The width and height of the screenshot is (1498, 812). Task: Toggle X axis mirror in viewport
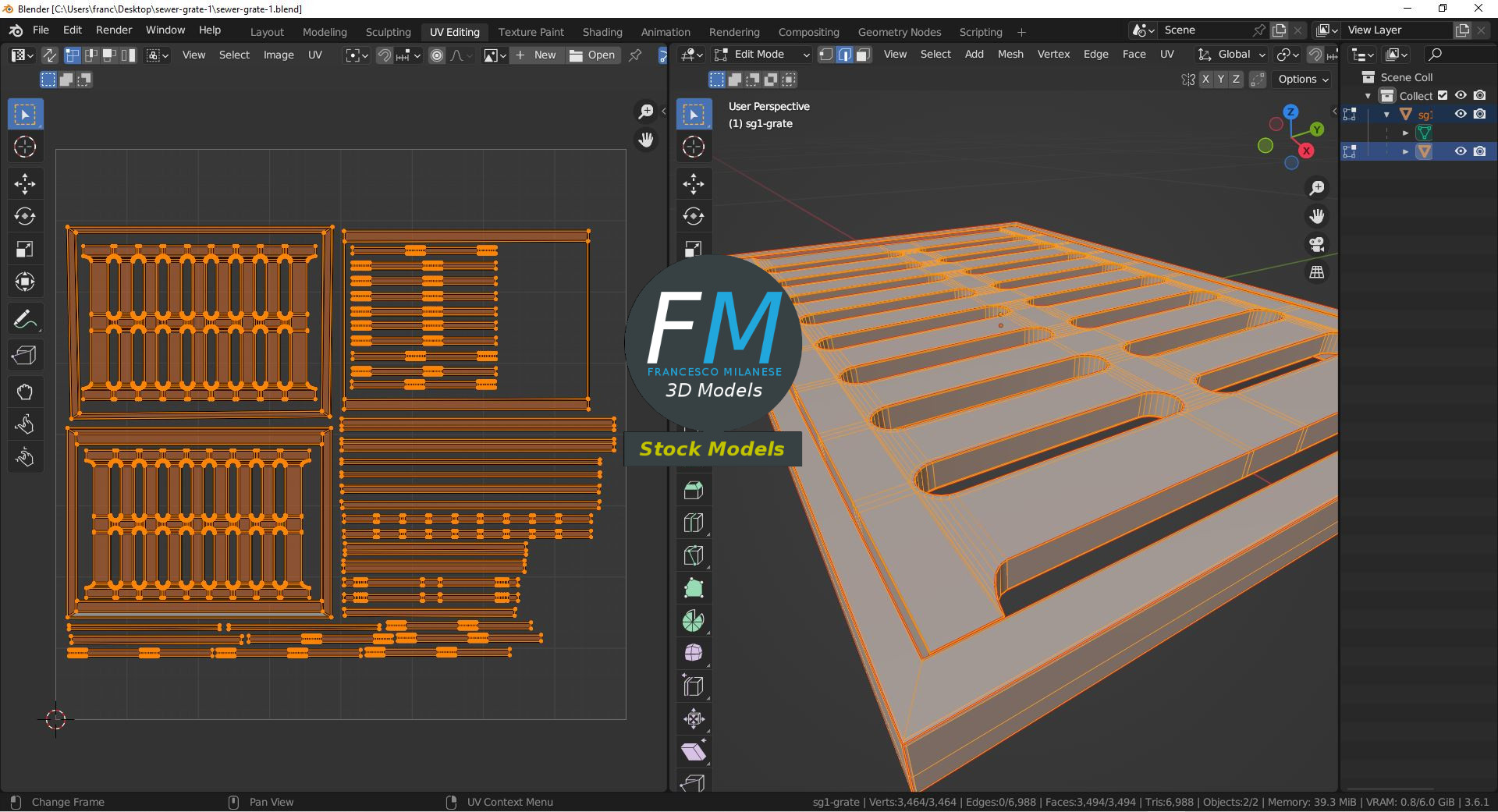tap(1206, 80)
